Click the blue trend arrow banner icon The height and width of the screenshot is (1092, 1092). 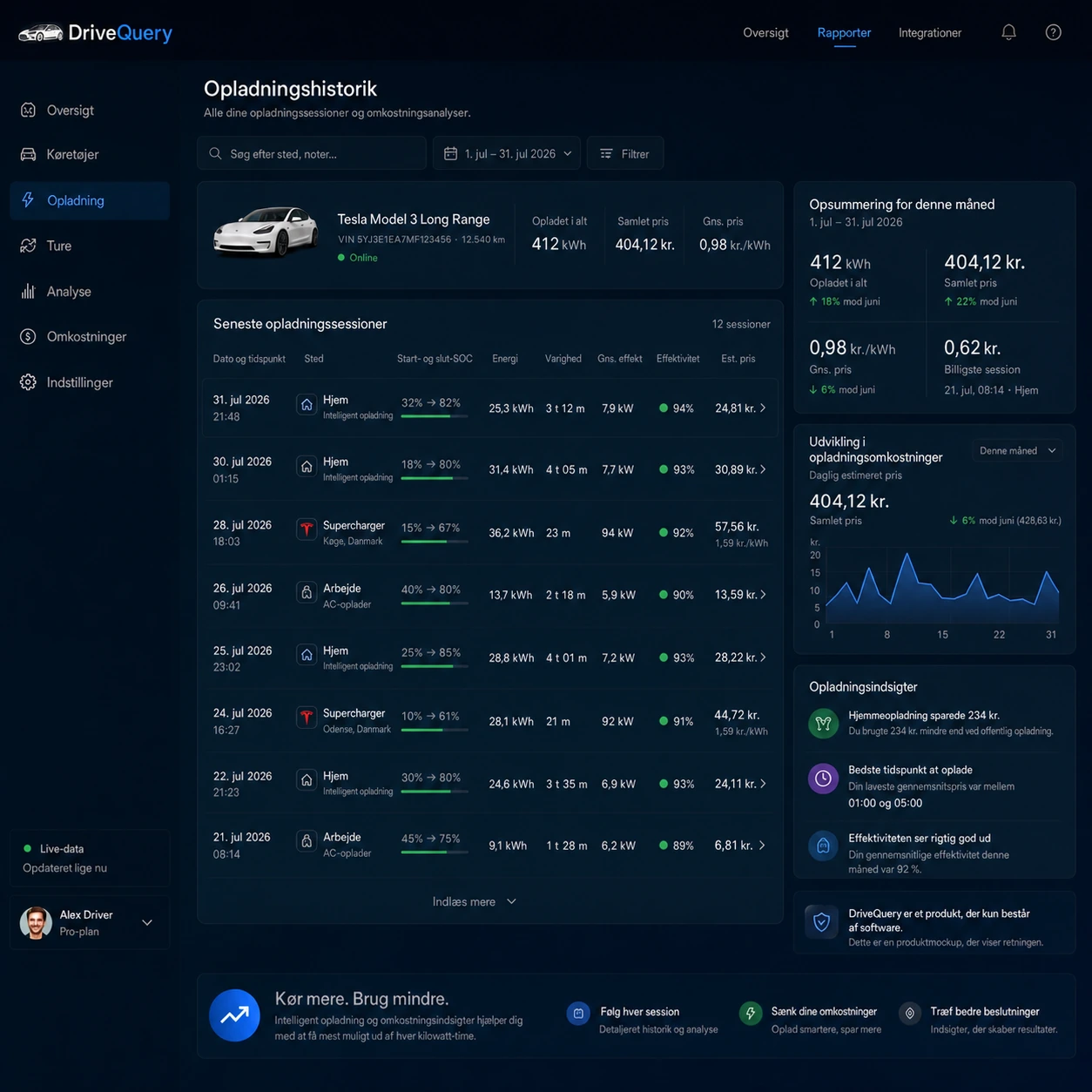pos(234,1015)
